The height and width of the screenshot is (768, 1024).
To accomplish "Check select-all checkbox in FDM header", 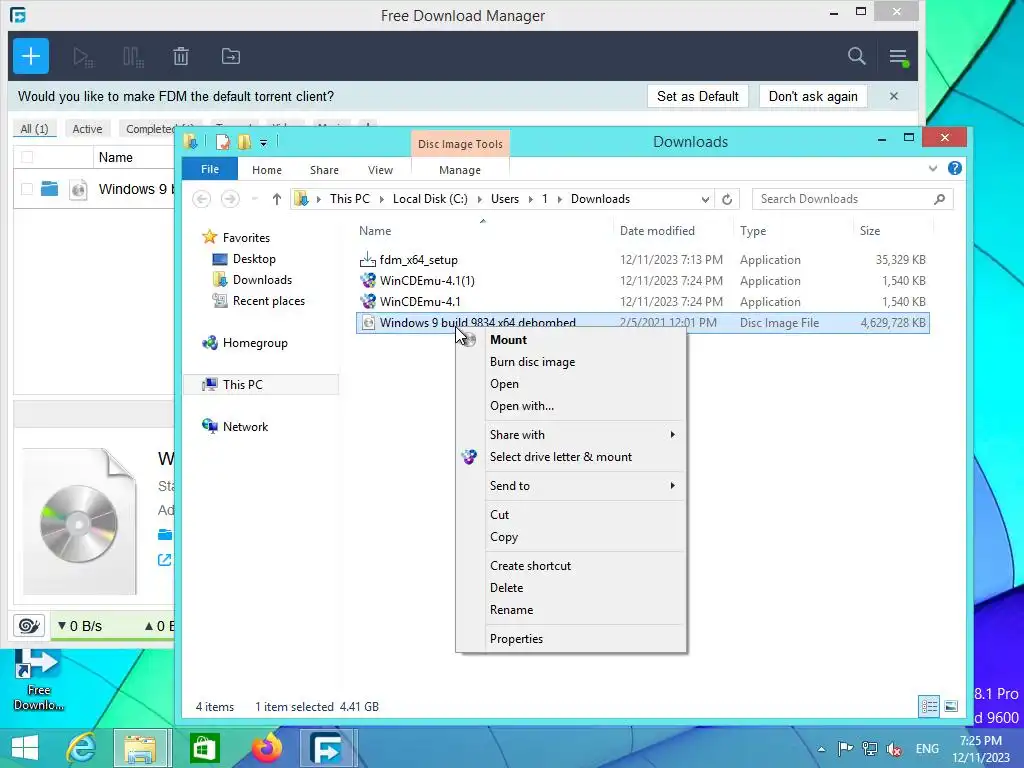I will [x=27, y=157].
